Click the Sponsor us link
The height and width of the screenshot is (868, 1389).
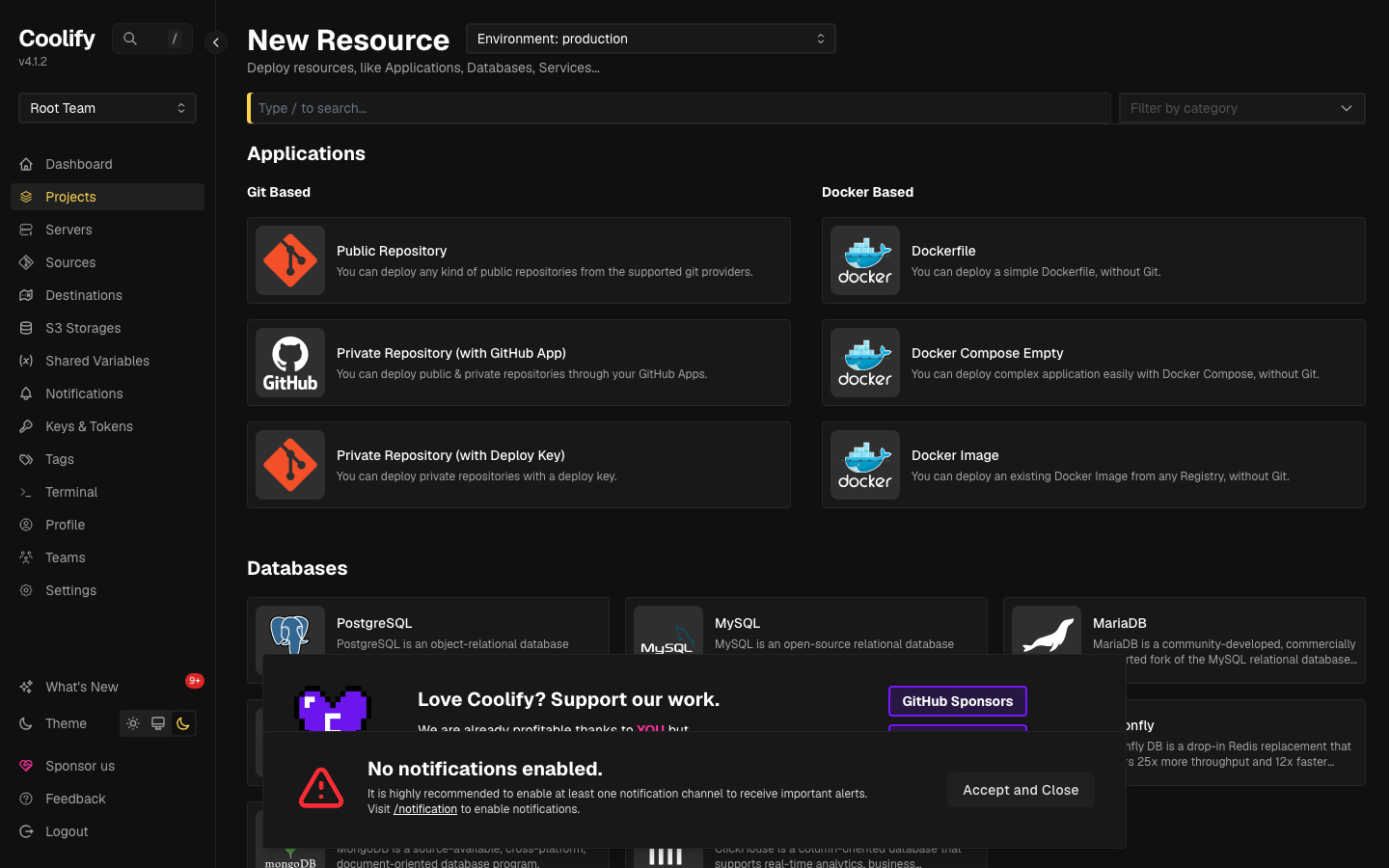pos(107,766)
